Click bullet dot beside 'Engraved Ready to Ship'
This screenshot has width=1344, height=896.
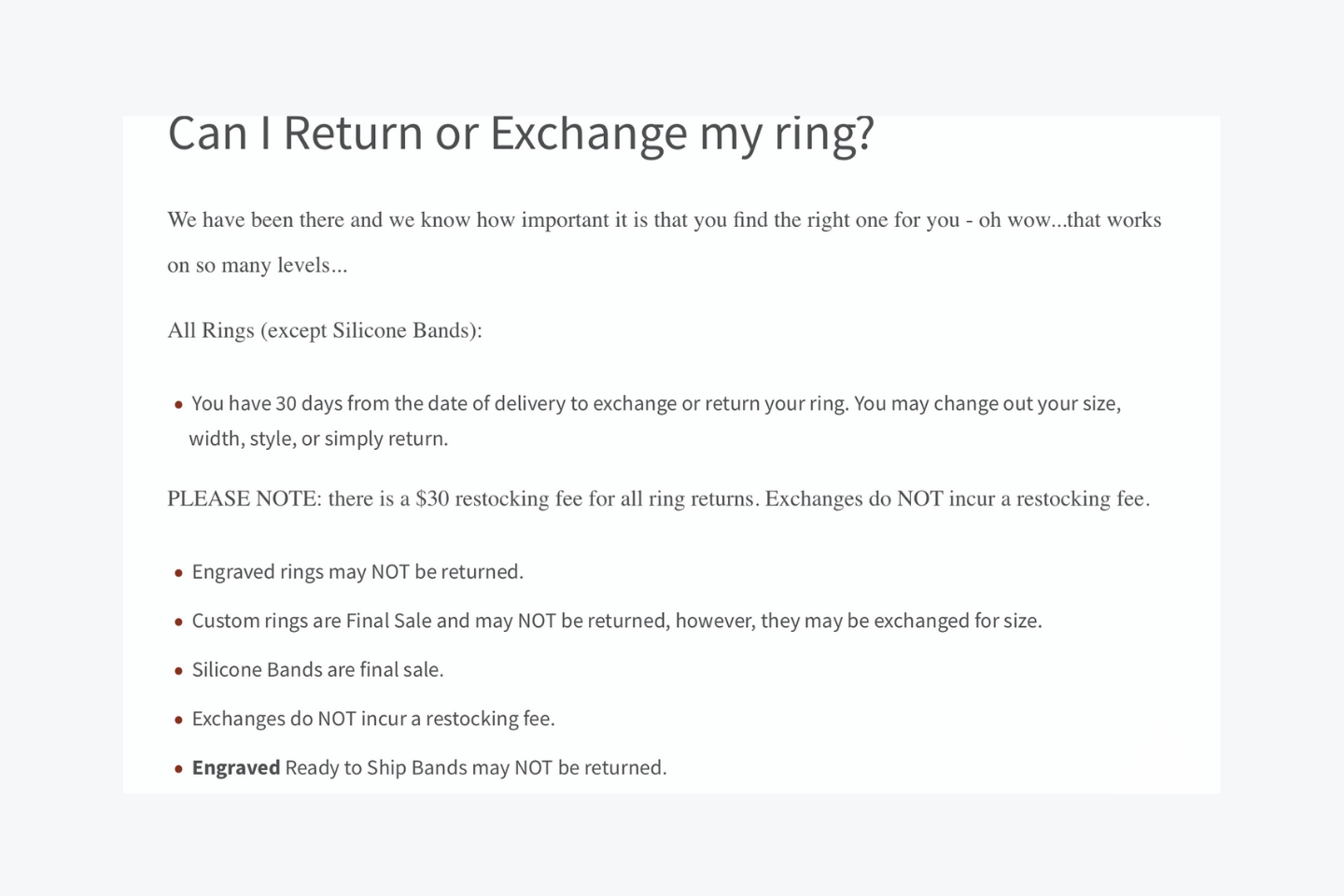(178, 769)
